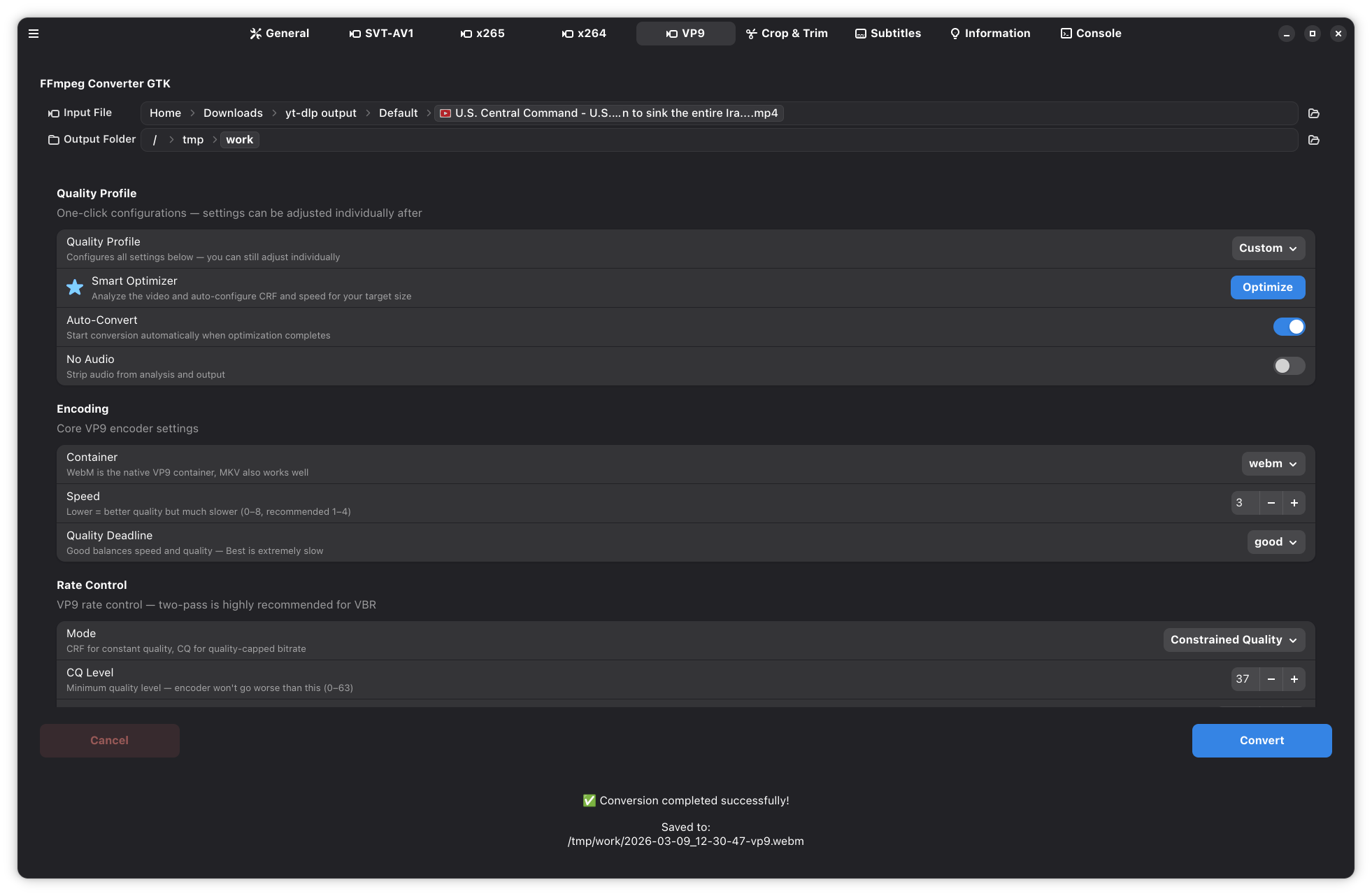The height and width of the screenshot is (896, 1372).
Task: Open the Container webm dropdown
Action: pos(1272,464)
